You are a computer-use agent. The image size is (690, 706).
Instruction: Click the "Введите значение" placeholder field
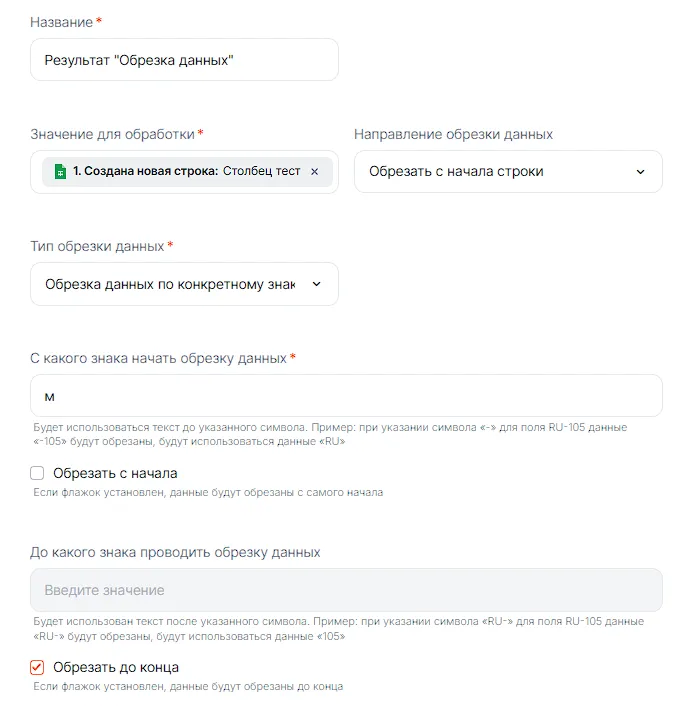pos(346,590)
